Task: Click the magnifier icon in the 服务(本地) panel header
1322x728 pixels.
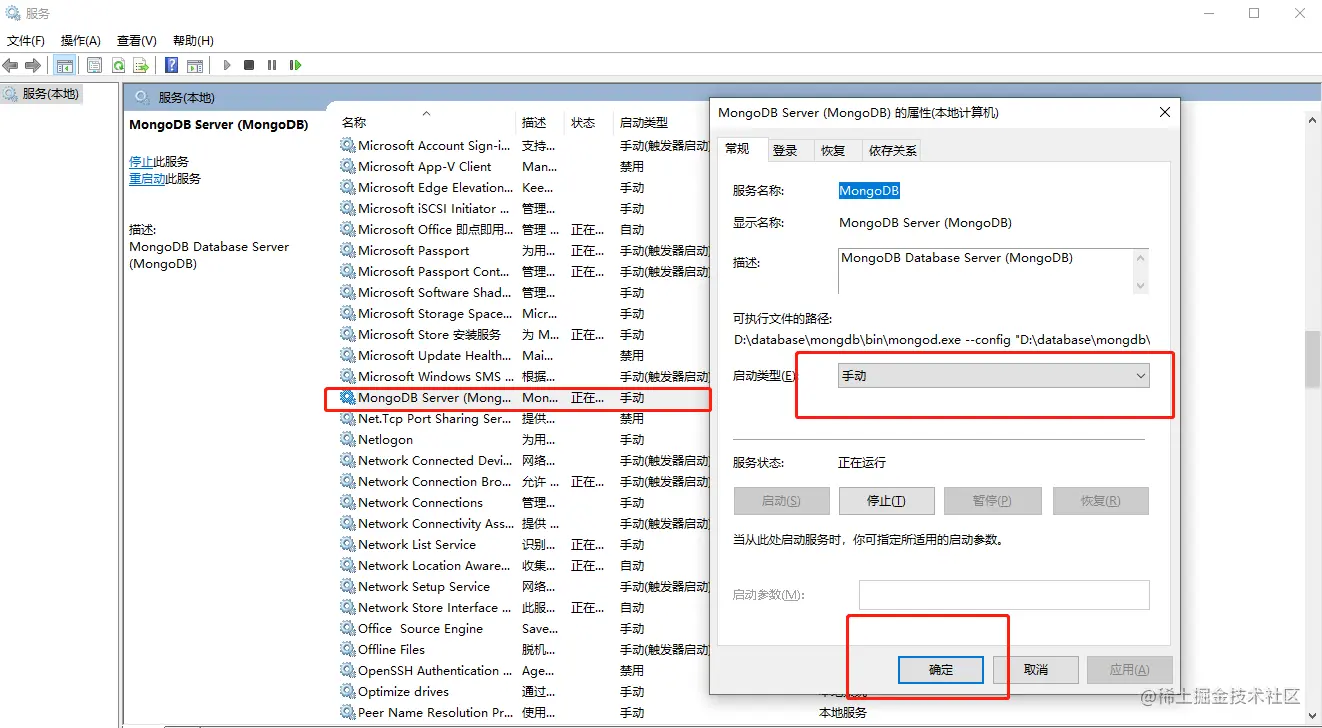Action: (x=142, y=97)
